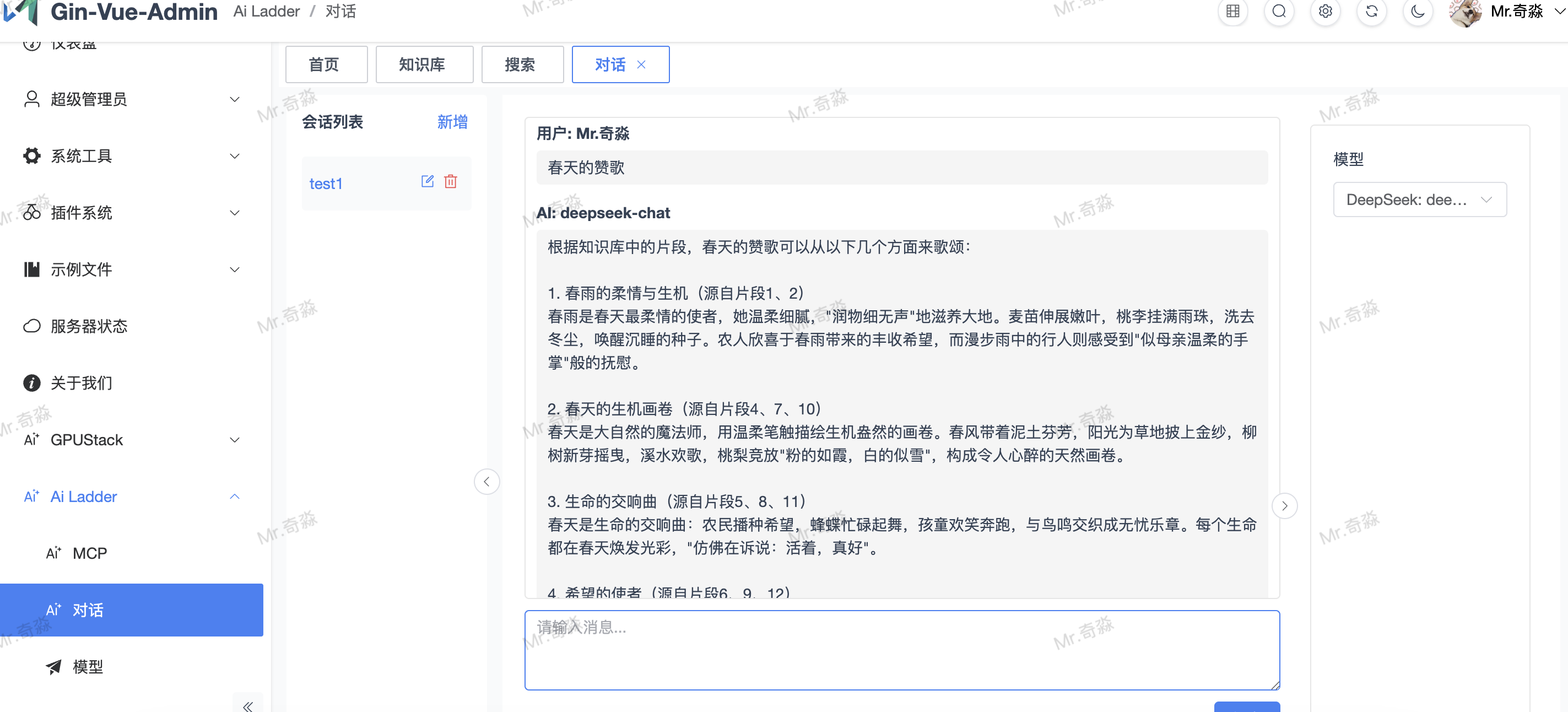Click the refresh icon in the header

[x=1371, y=12]
